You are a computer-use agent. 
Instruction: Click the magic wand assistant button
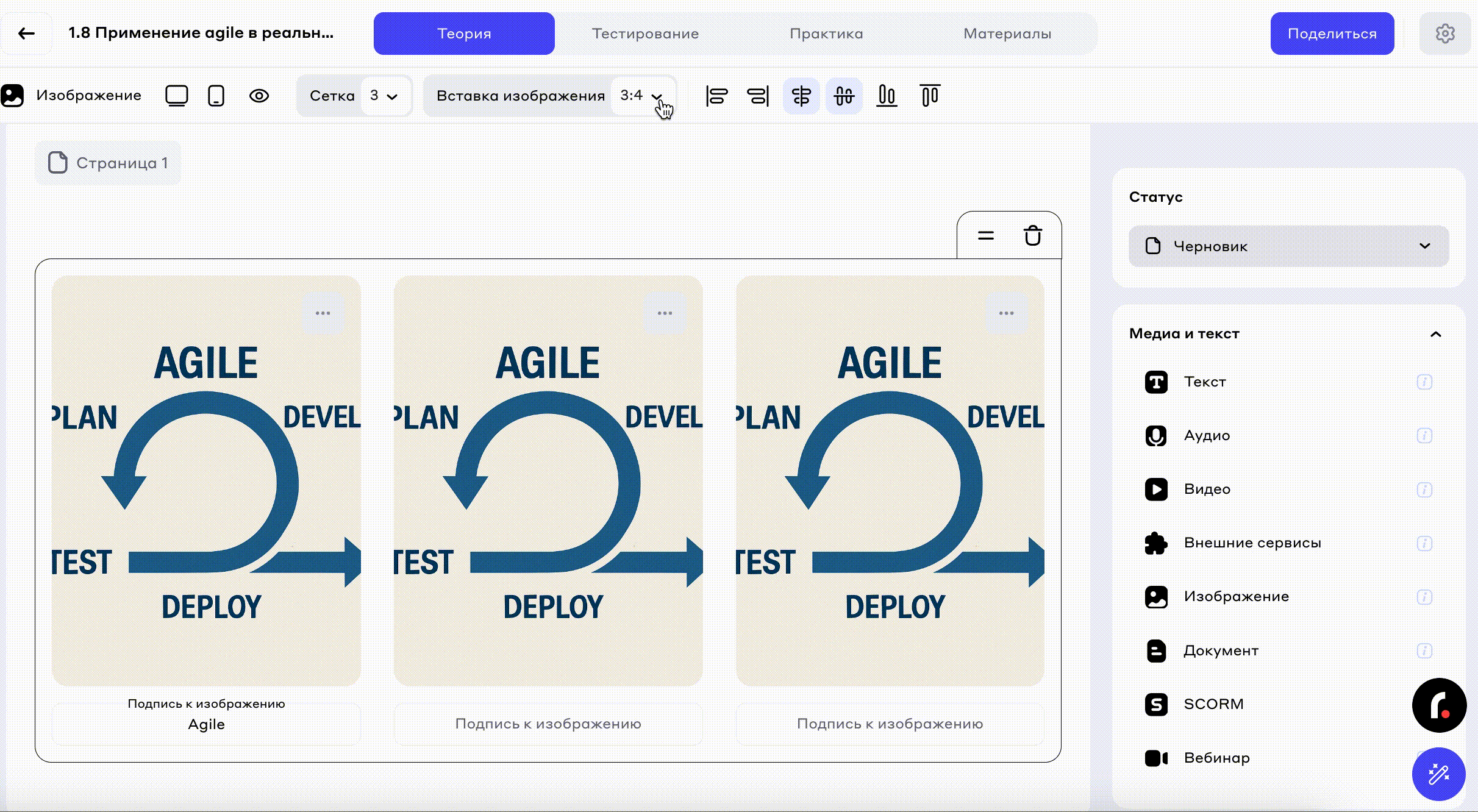[x=1438, y=774]
